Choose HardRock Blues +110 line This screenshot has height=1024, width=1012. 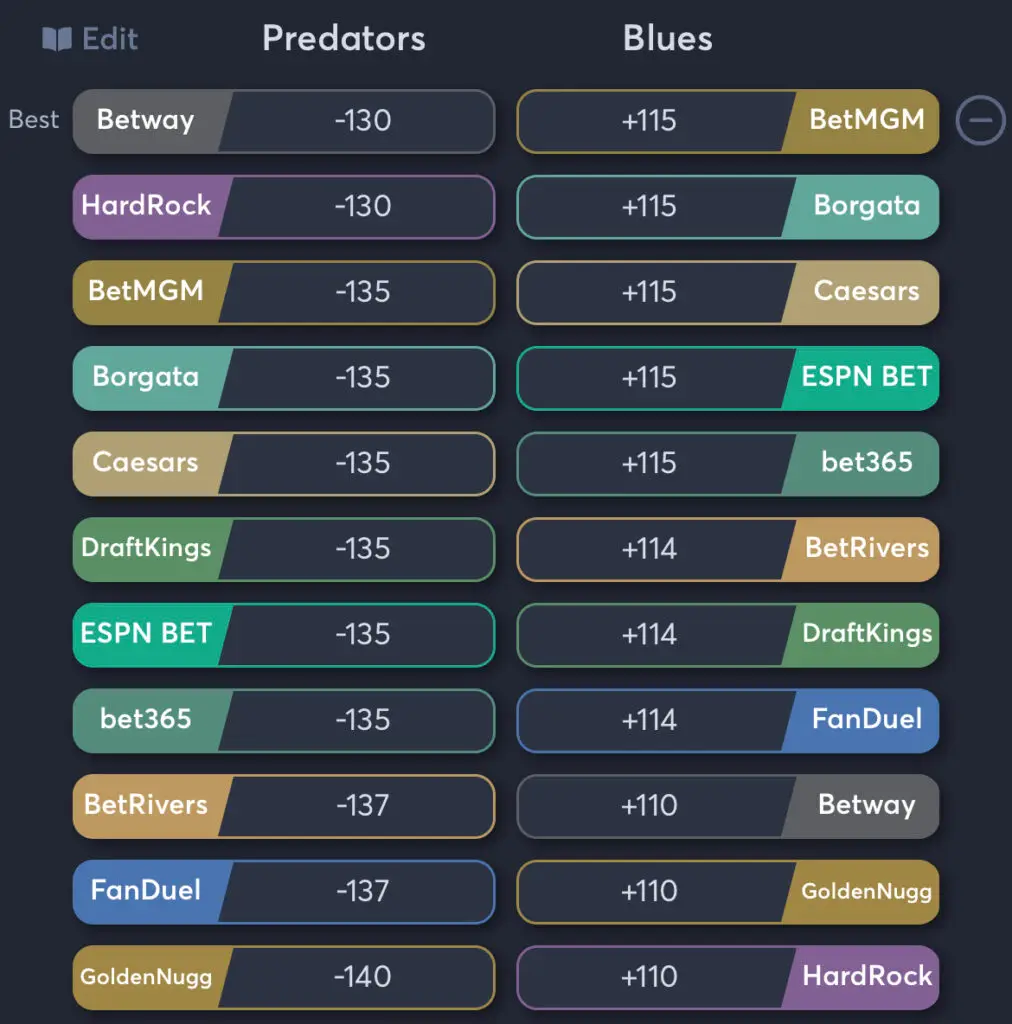pos(728,978)
